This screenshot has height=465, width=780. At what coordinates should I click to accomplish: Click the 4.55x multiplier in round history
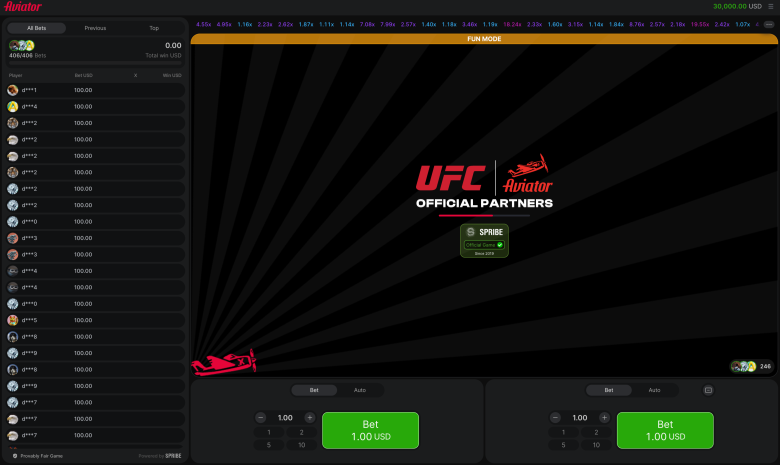(x=203, y=24)
